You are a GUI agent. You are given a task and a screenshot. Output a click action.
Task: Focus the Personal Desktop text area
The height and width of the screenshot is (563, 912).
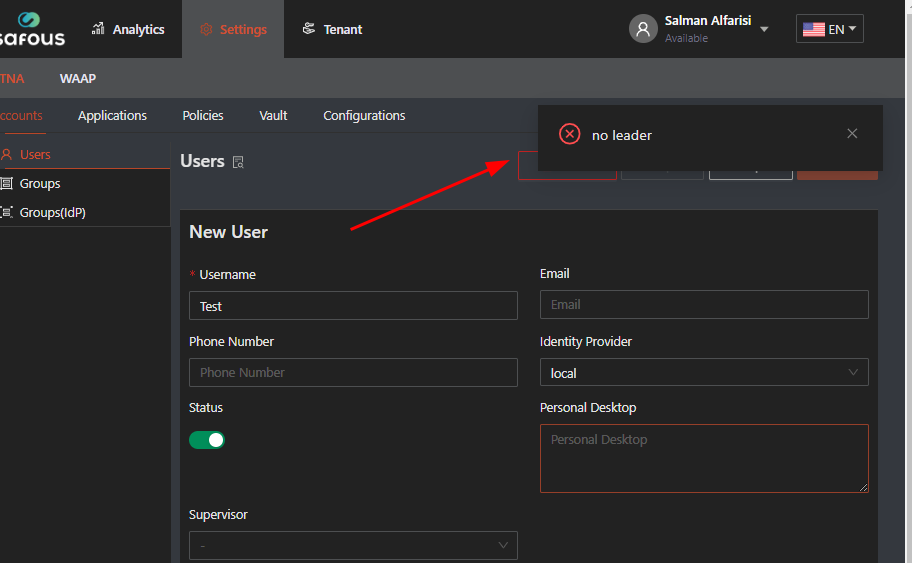pyautogui.click(x=704, y=458)
